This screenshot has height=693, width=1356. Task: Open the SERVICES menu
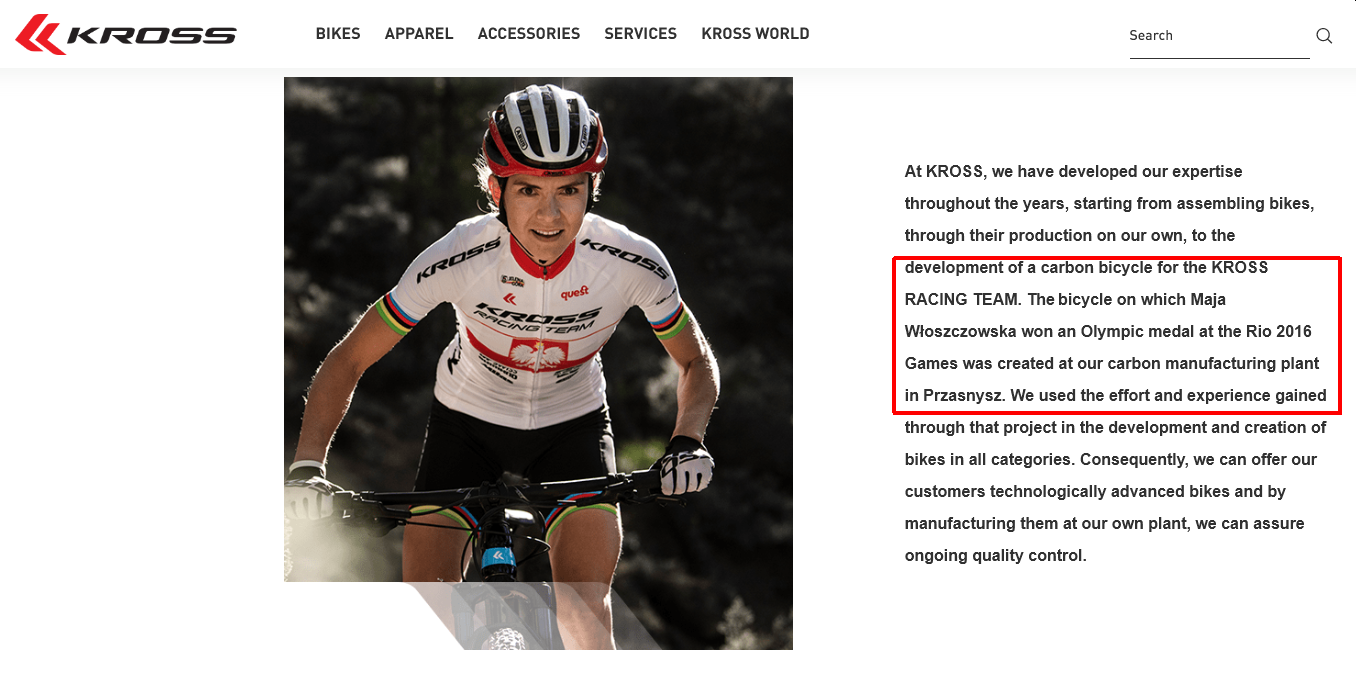[641, 34]
